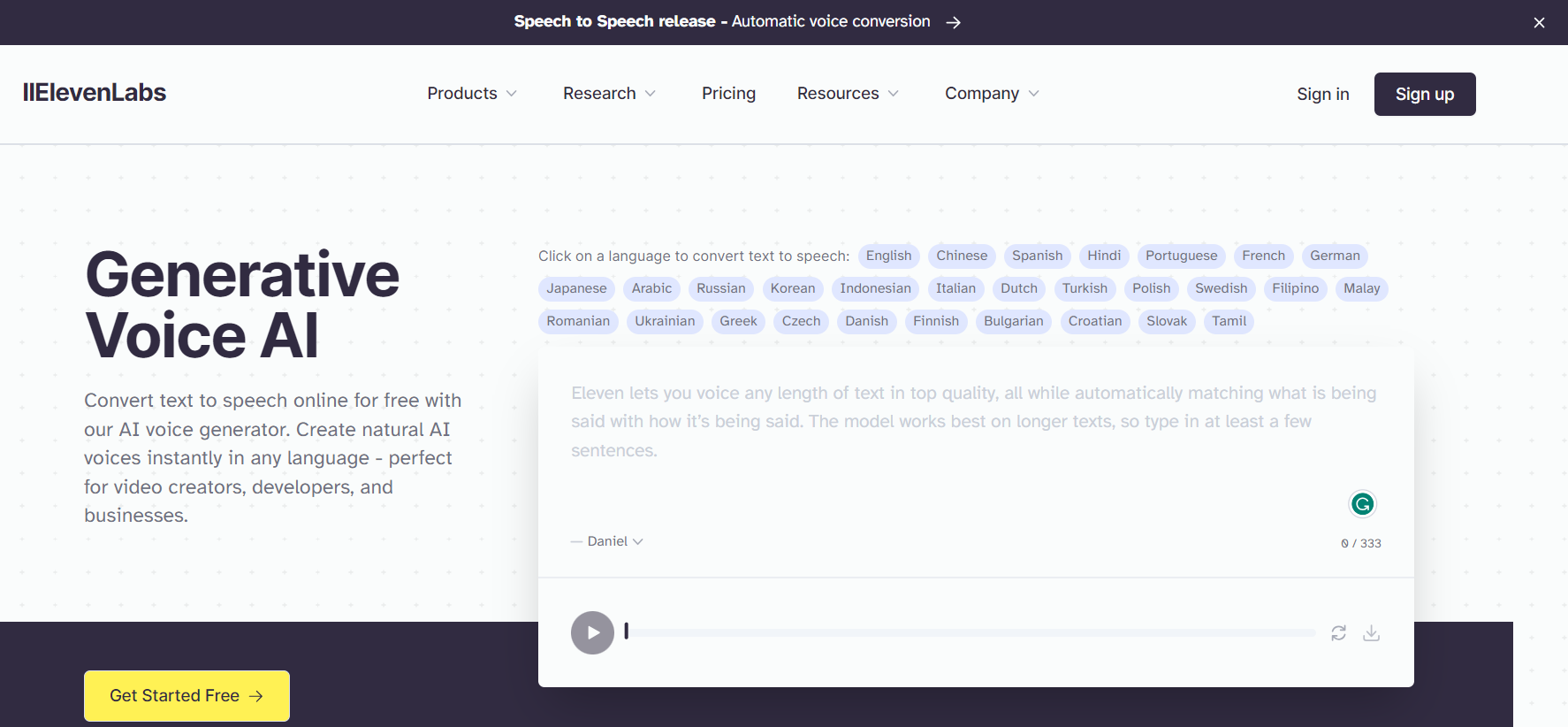Select the Japanese language chip
1568x727 pixels.
(x=576, y=288)
